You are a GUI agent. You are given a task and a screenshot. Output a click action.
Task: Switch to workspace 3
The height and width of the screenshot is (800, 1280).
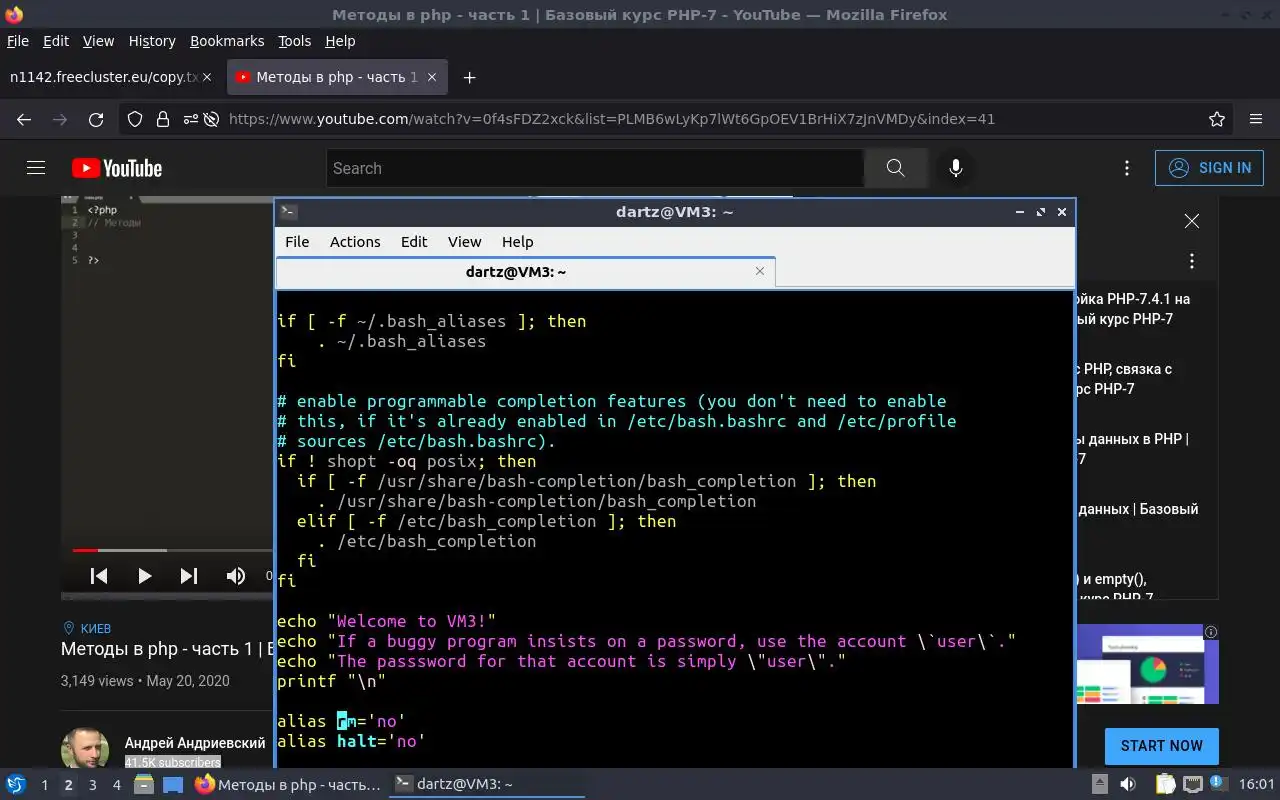tap(92, 785)
